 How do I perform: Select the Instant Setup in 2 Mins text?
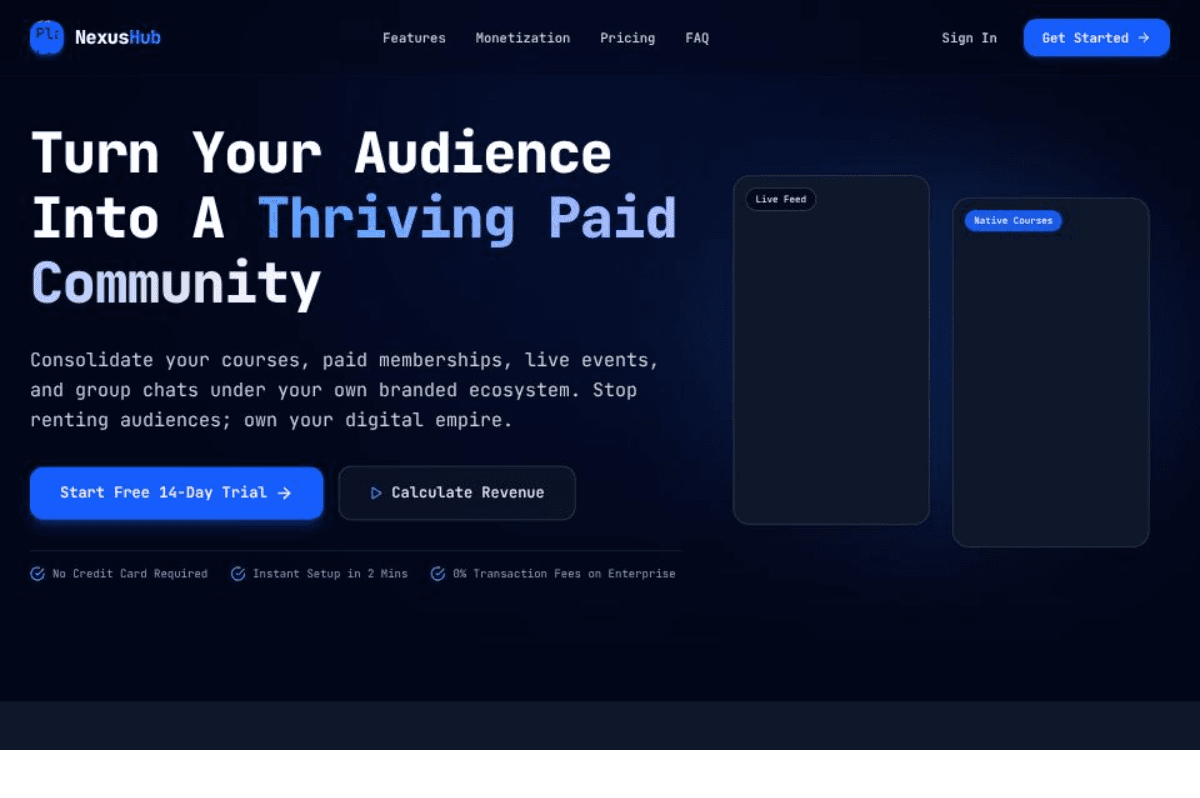pyautogui.click(x=330, y=574)
